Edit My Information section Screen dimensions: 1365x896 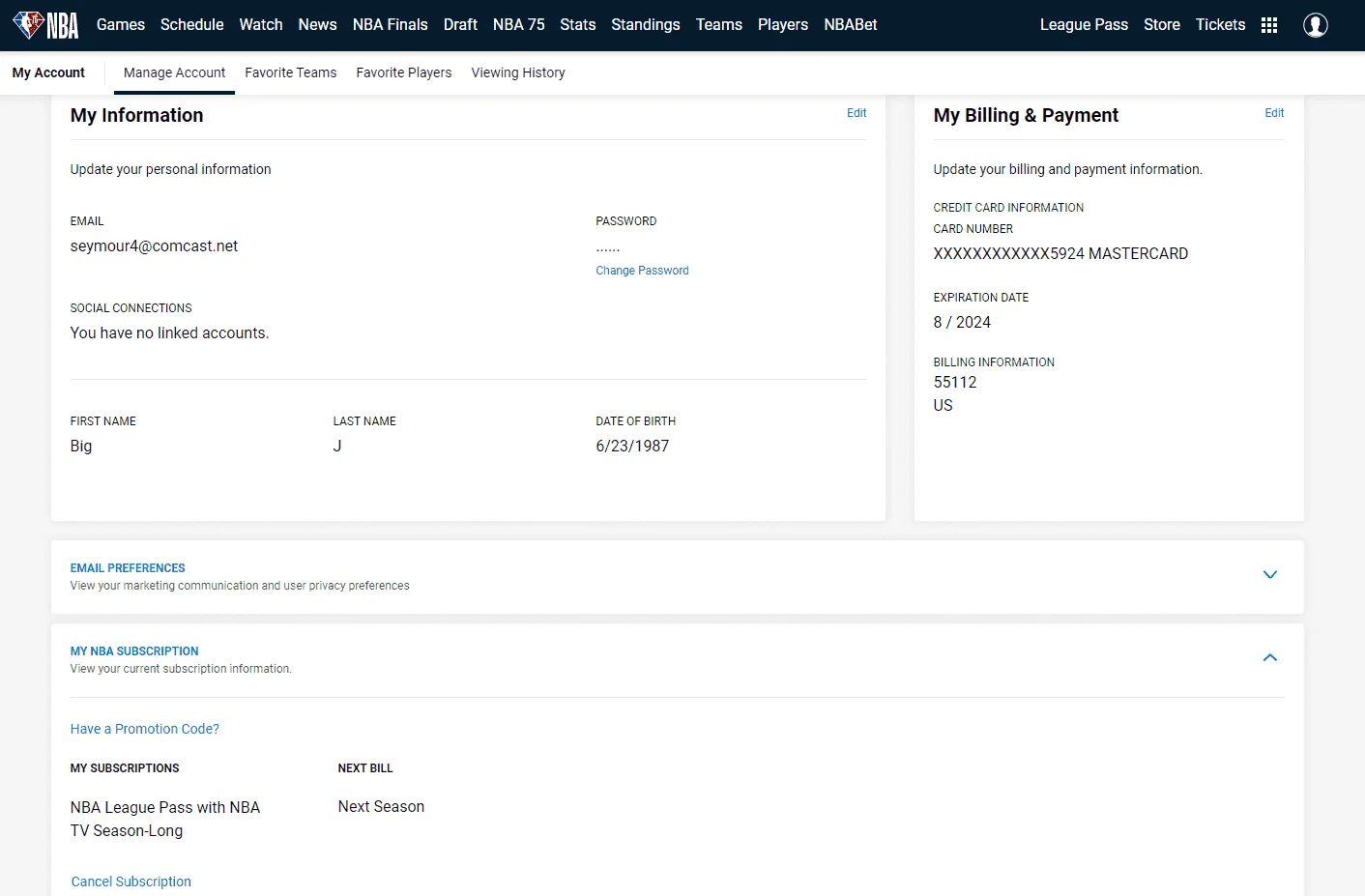[x=857, y=113]
